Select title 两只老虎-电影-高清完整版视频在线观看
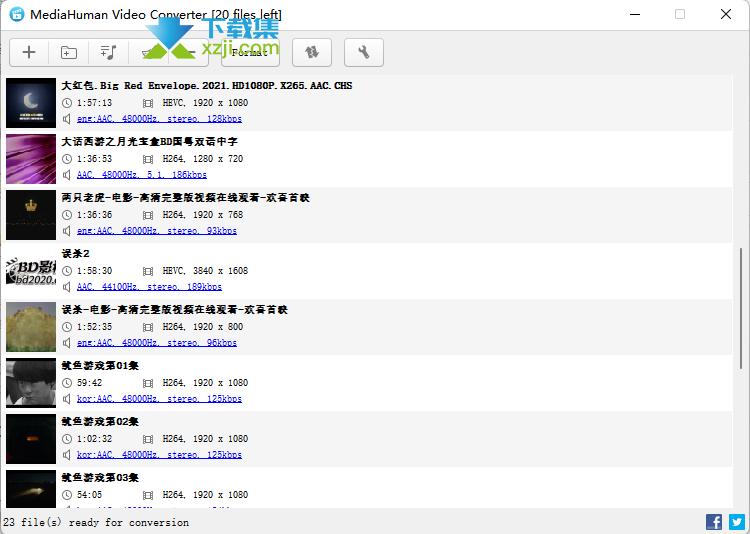Viewport: 750px width, 534px height. pos(186,198)
